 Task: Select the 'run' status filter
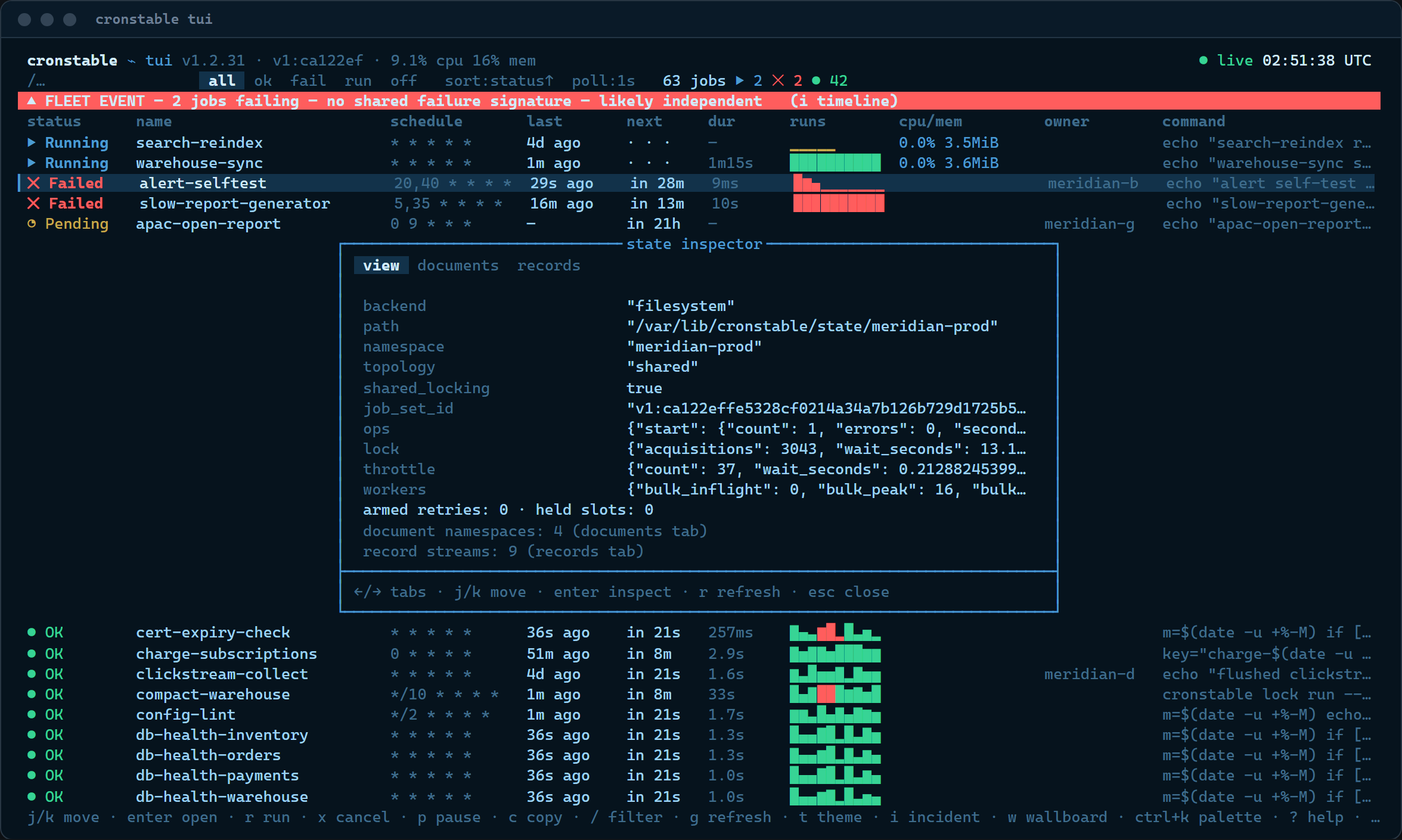click(x=358, y=80)
